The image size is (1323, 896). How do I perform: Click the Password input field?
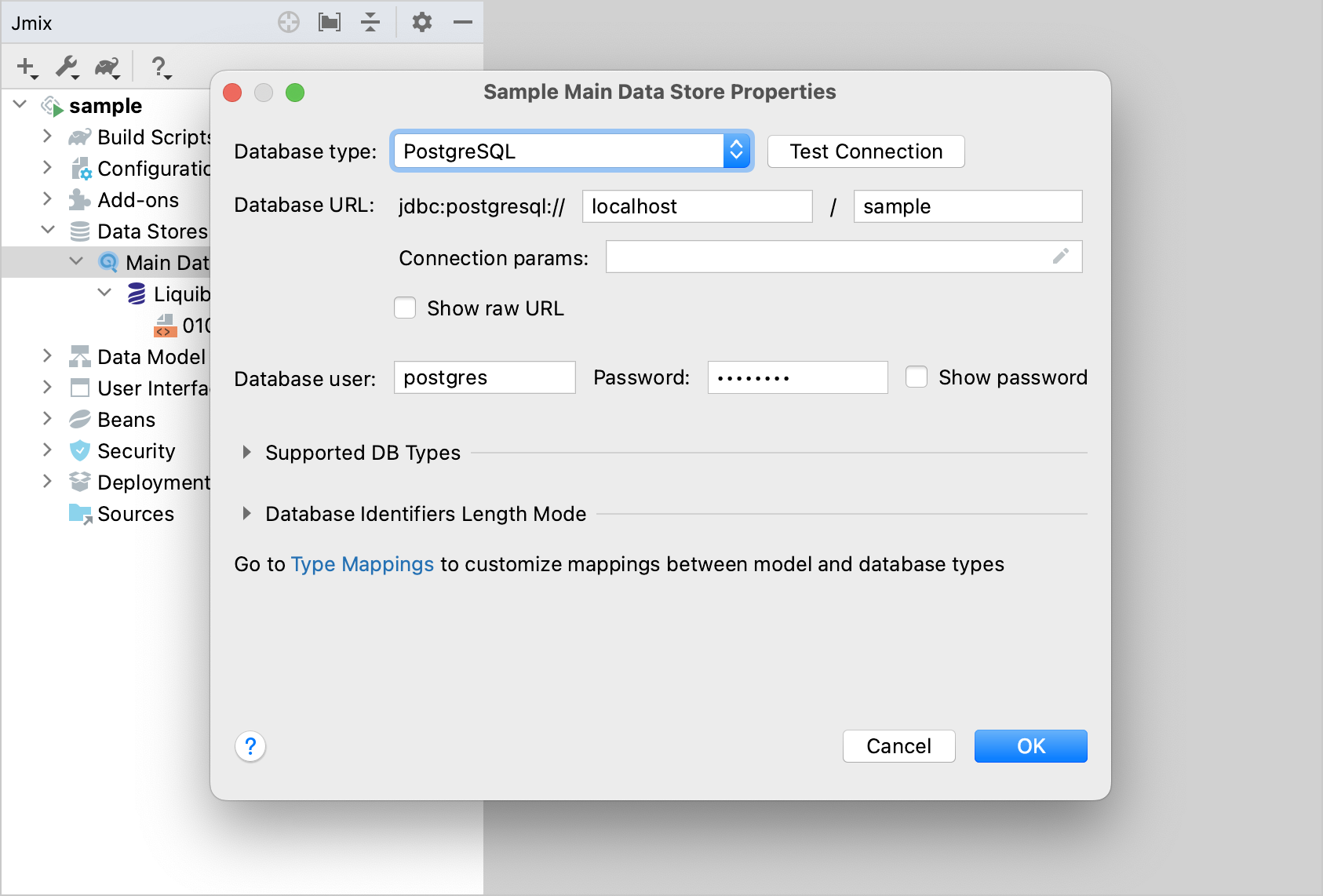[798, 377]
